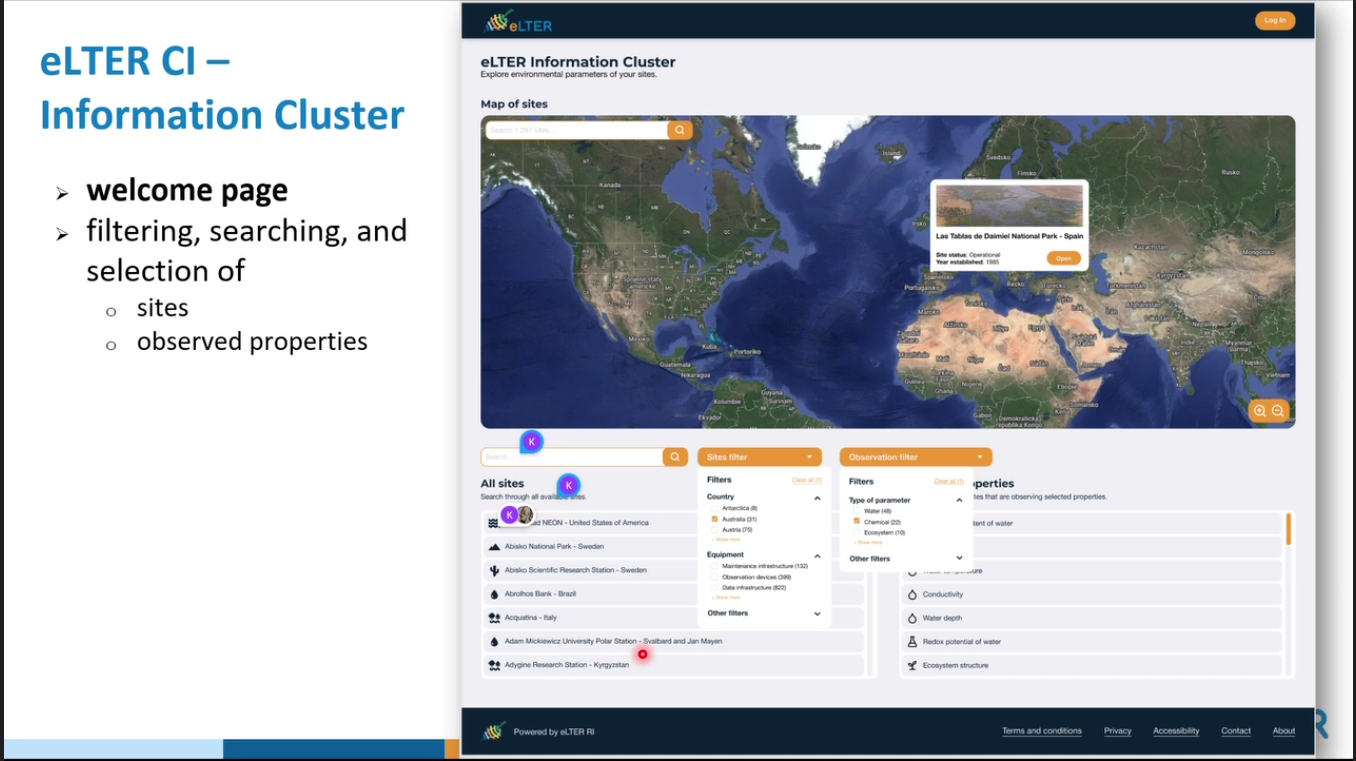Collapse the Observation filter dropdown

point(979,457)
